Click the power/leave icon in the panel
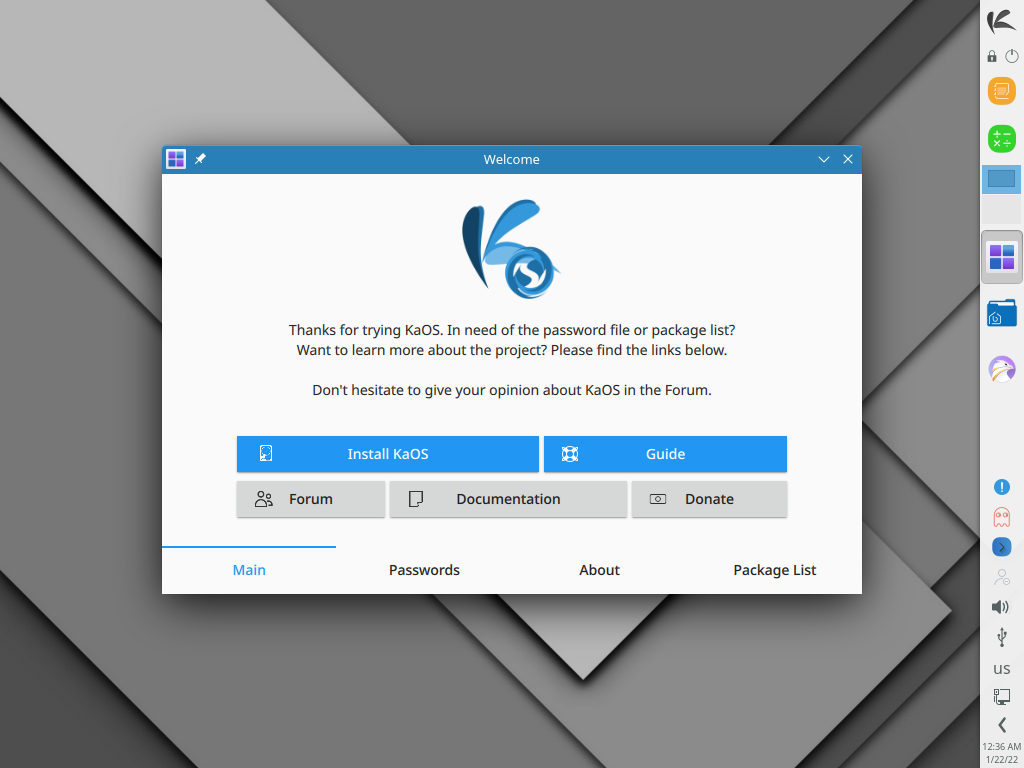Viewport: 1024px width, 768px height. [x=1012, y=56]
